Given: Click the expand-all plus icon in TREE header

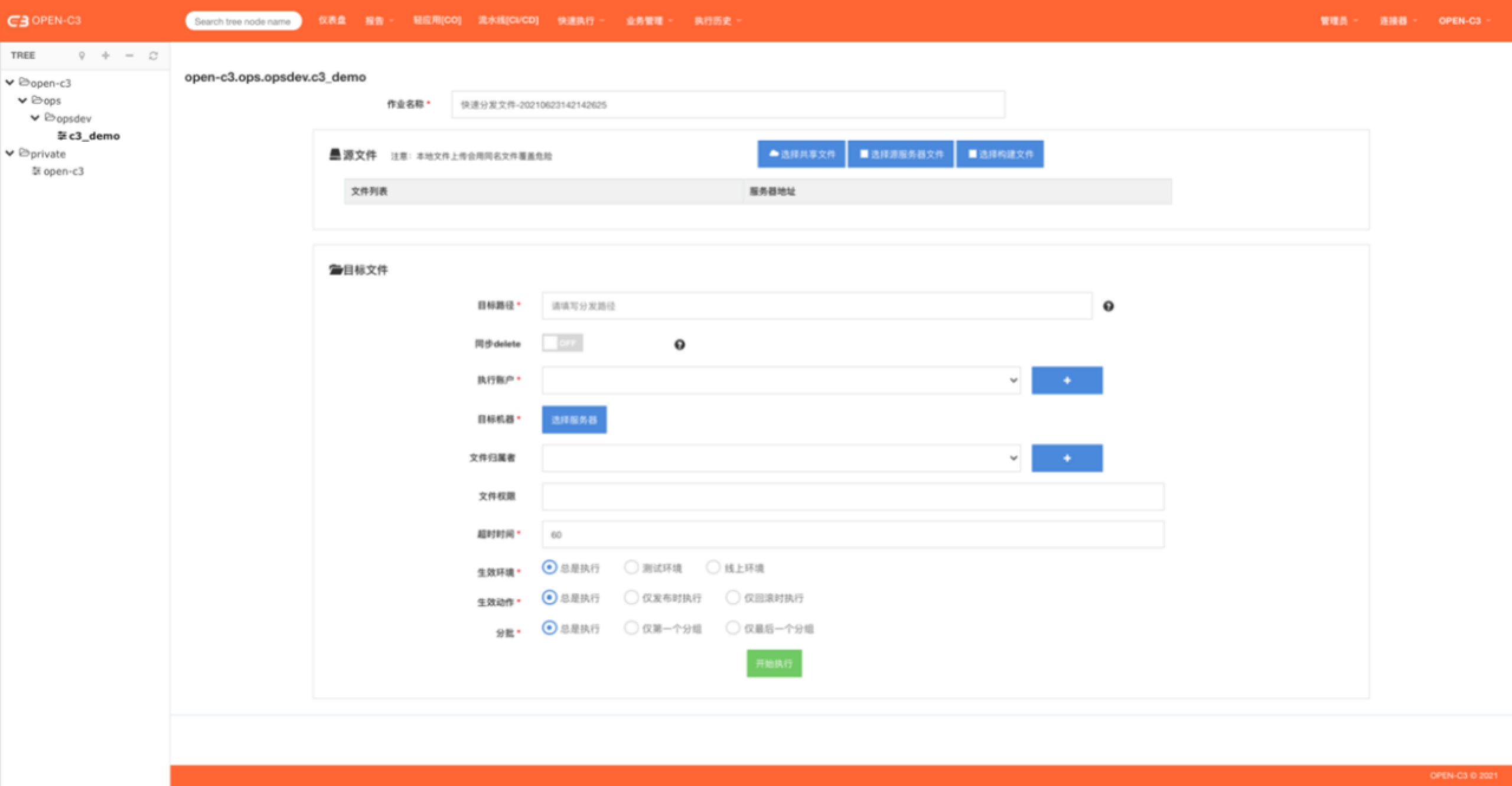Looking at the screenshot, I should (106, 56).
